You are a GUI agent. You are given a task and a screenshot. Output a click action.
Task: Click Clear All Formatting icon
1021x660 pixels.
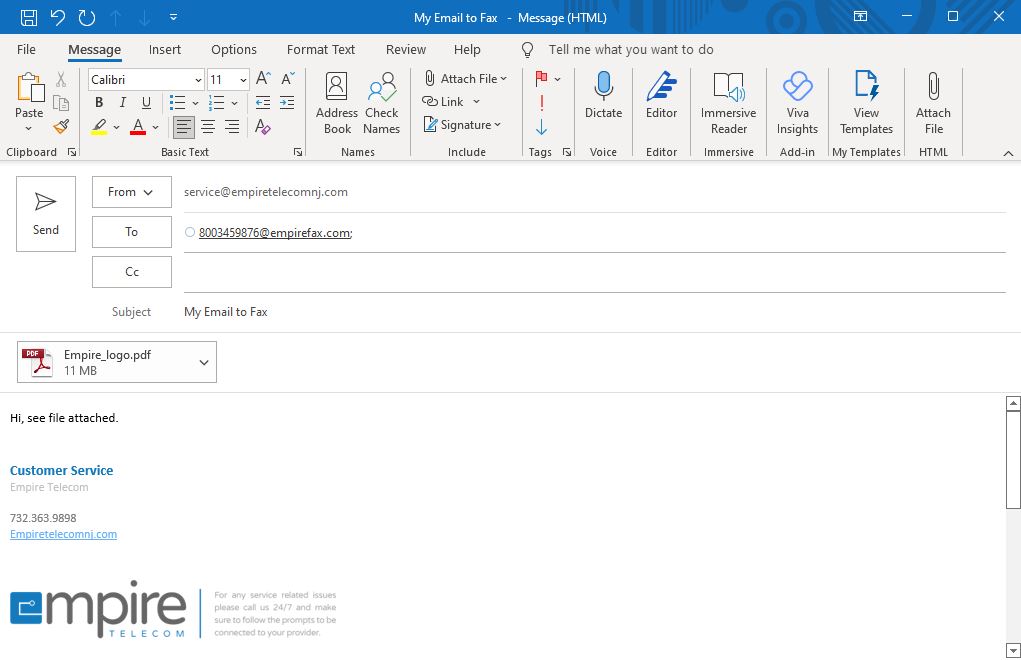click(x=263, y=127)
